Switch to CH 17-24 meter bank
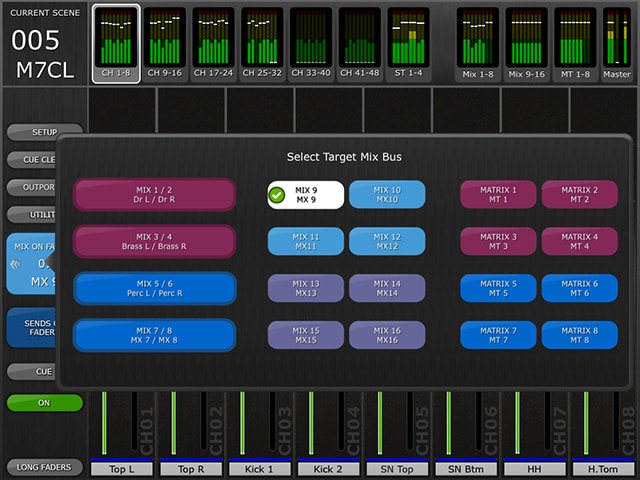 click(213, 42)
